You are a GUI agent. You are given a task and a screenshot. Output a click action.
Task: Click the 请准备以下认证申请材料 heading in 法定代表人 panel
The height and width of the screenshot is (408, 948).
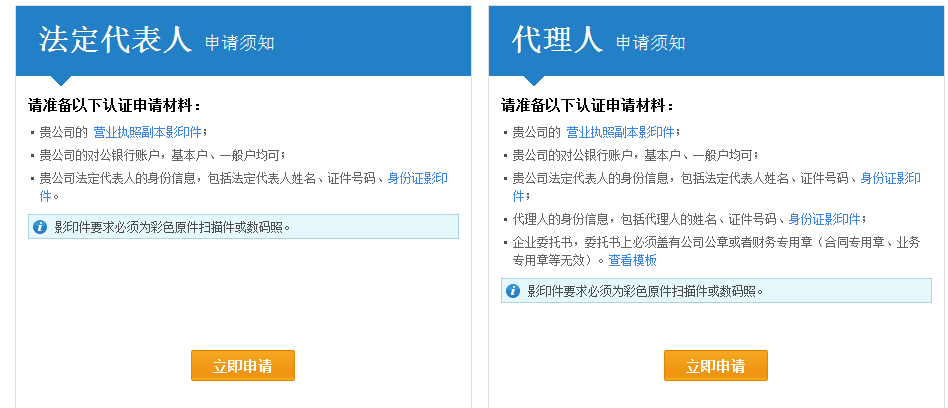click(x=115, y=105)
